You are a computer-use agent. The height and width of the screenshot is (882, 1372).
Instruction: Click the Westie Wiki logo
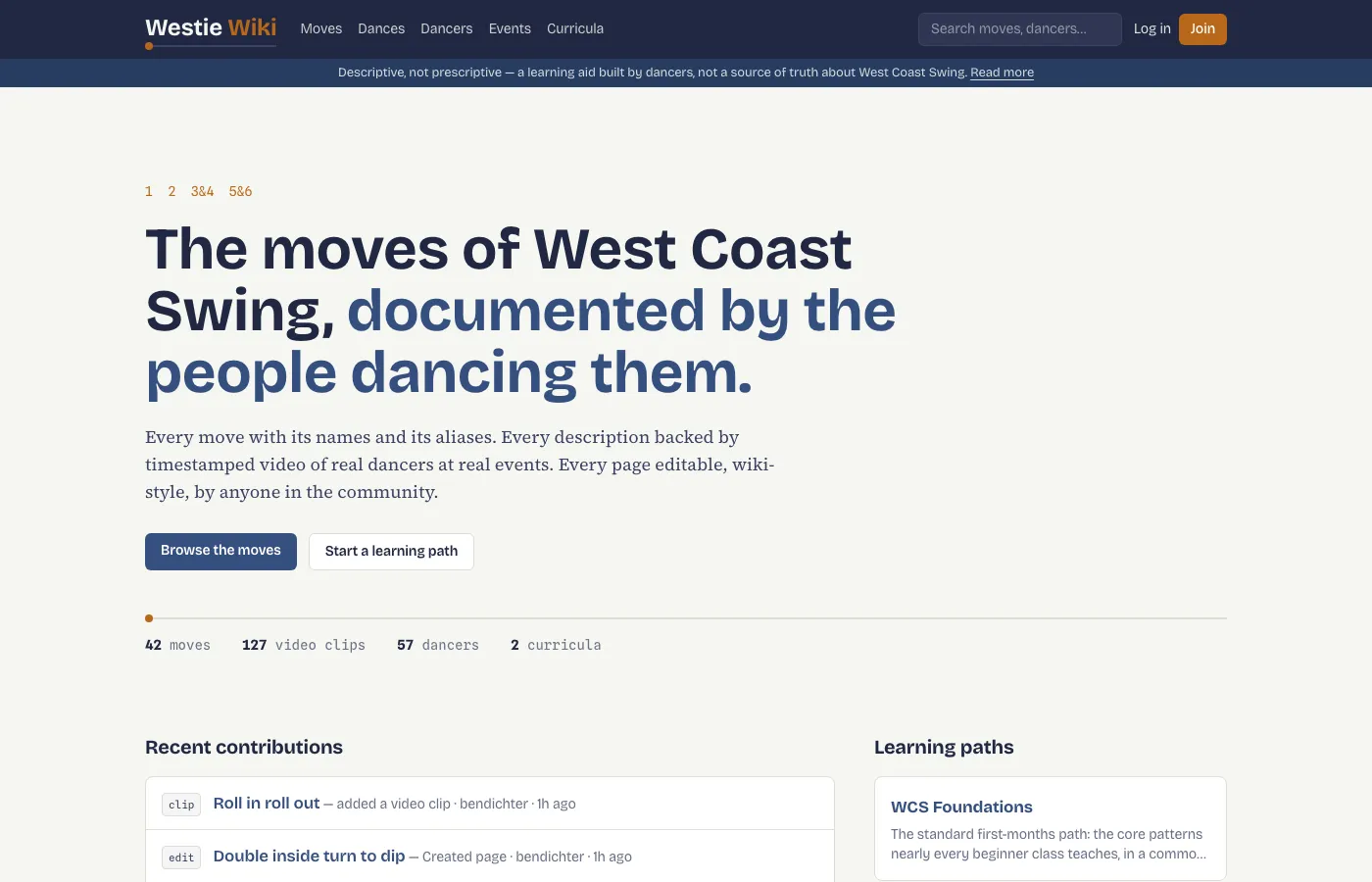pyautogui.click(x=211, y=28)
